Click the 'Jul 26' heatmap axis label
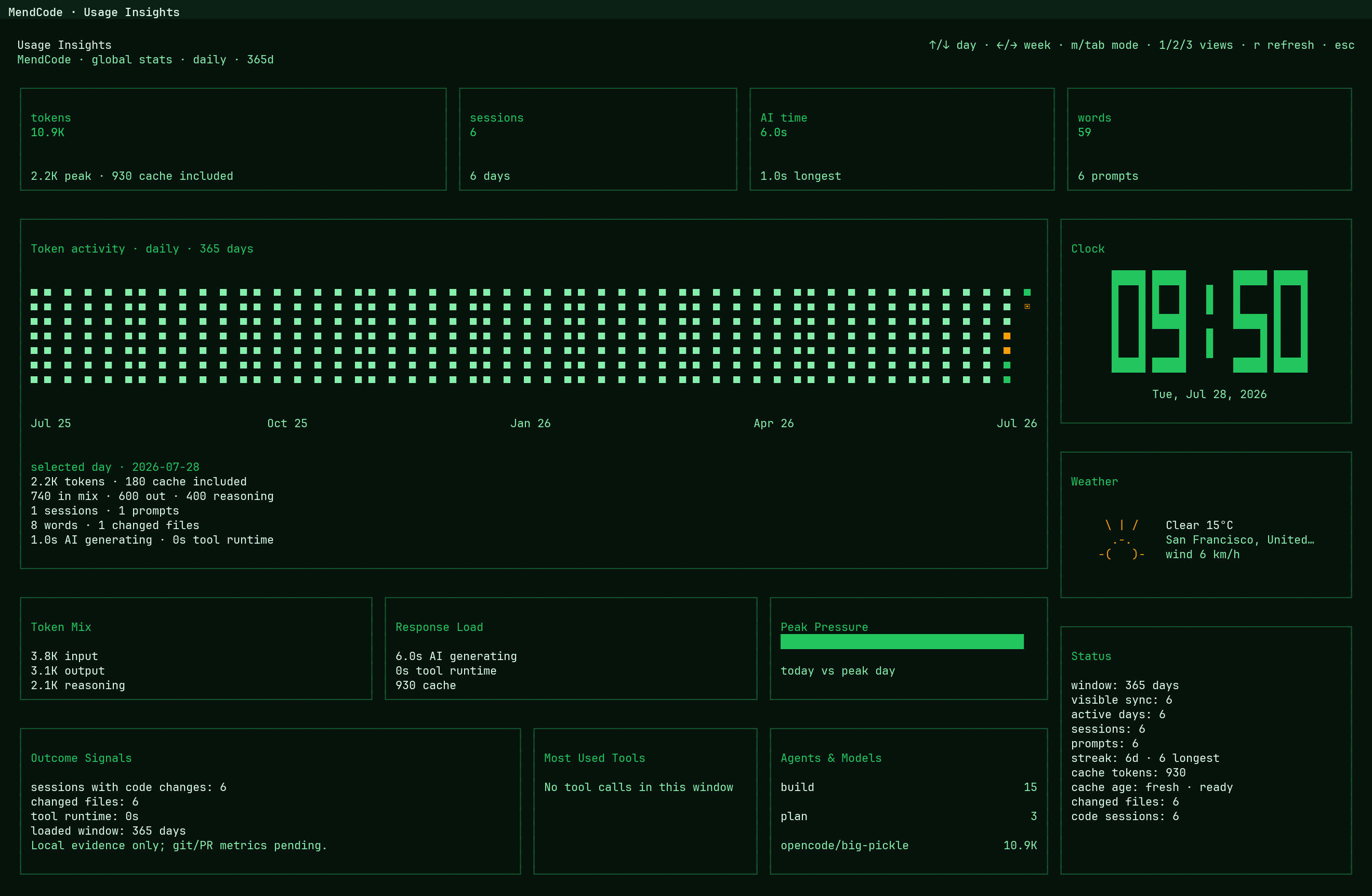The width and height of the screenshot is (1372, 896). 1017,423
